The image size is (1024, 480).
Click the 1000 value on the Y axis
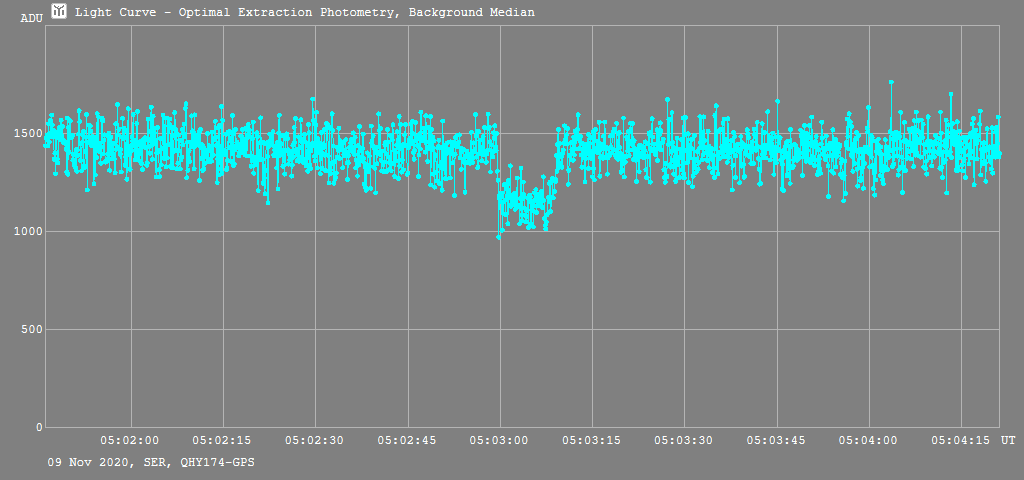pos(27,232)
